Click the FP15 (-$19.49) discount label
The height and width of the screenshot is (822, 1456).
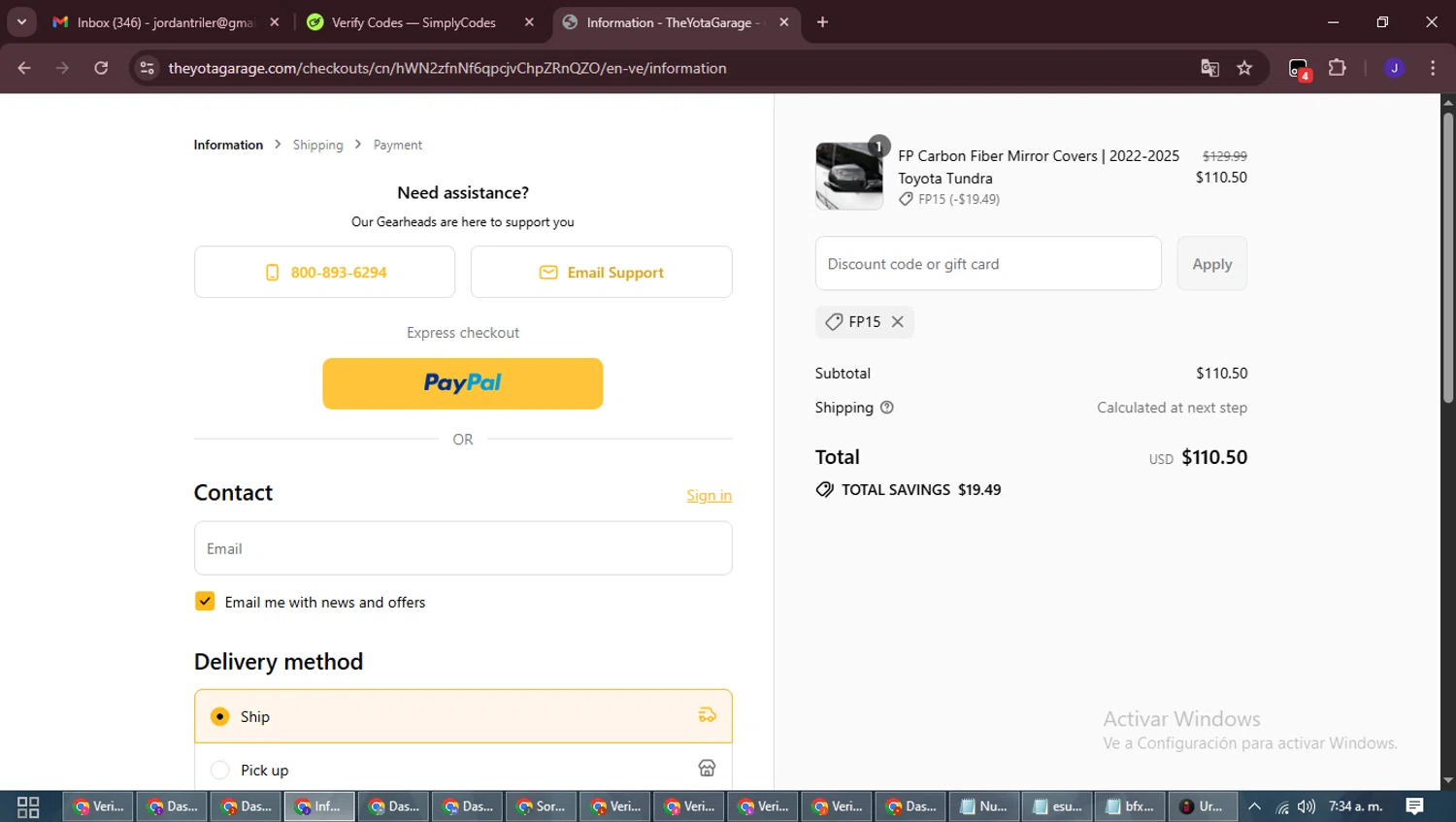[x=949, y=199]
